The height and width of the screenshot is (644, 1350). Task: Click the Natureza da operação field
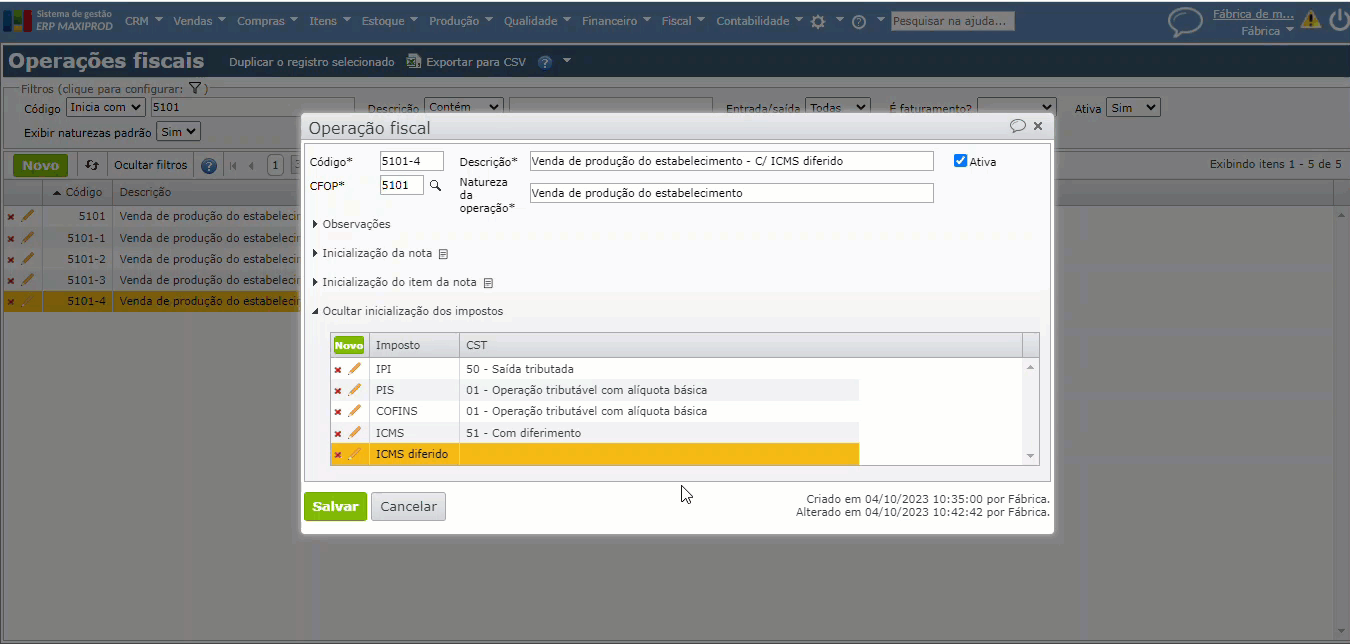tap(731, 193)
